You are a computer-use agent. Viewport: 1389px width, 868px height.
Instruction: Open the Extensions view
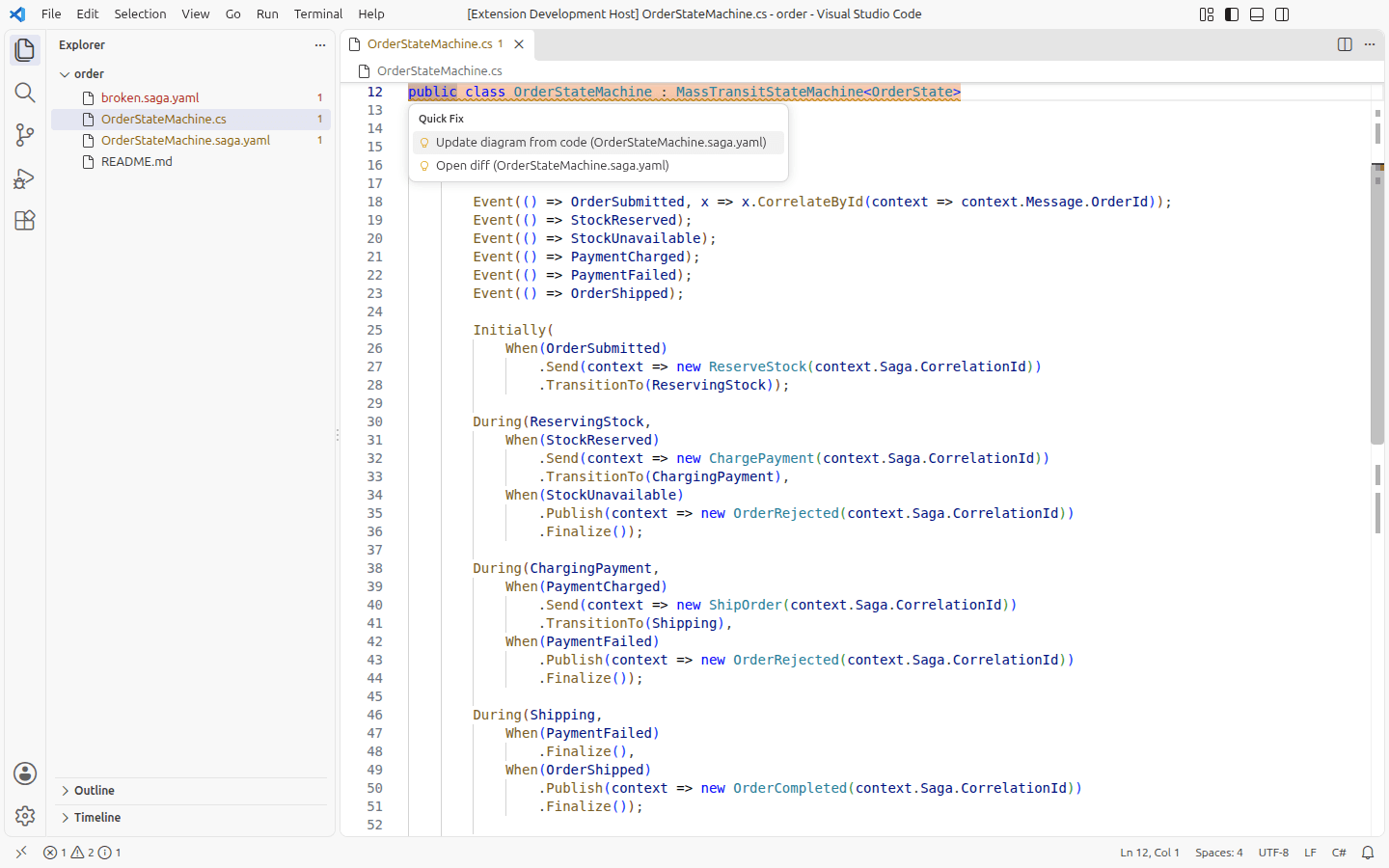(25, 221)
